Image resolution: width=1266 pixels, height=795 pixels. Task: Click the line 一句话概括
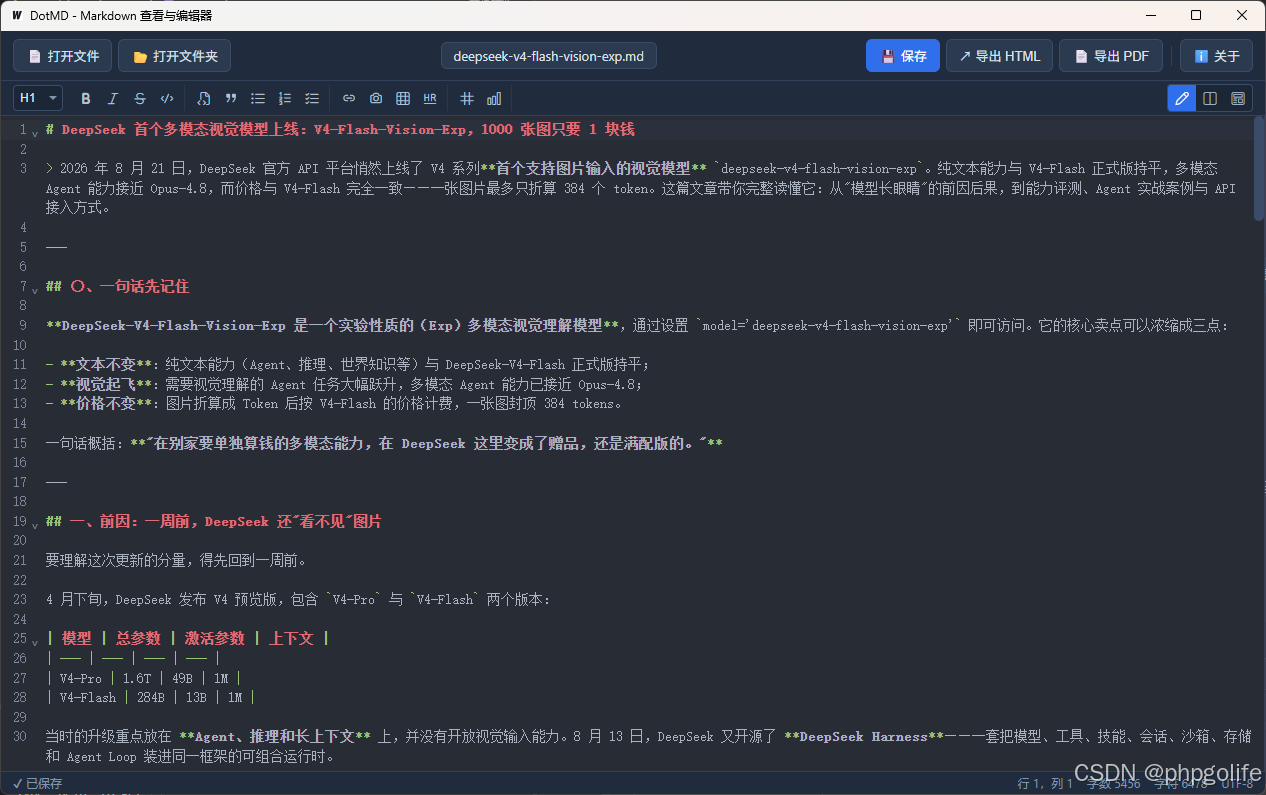(384, 443)
